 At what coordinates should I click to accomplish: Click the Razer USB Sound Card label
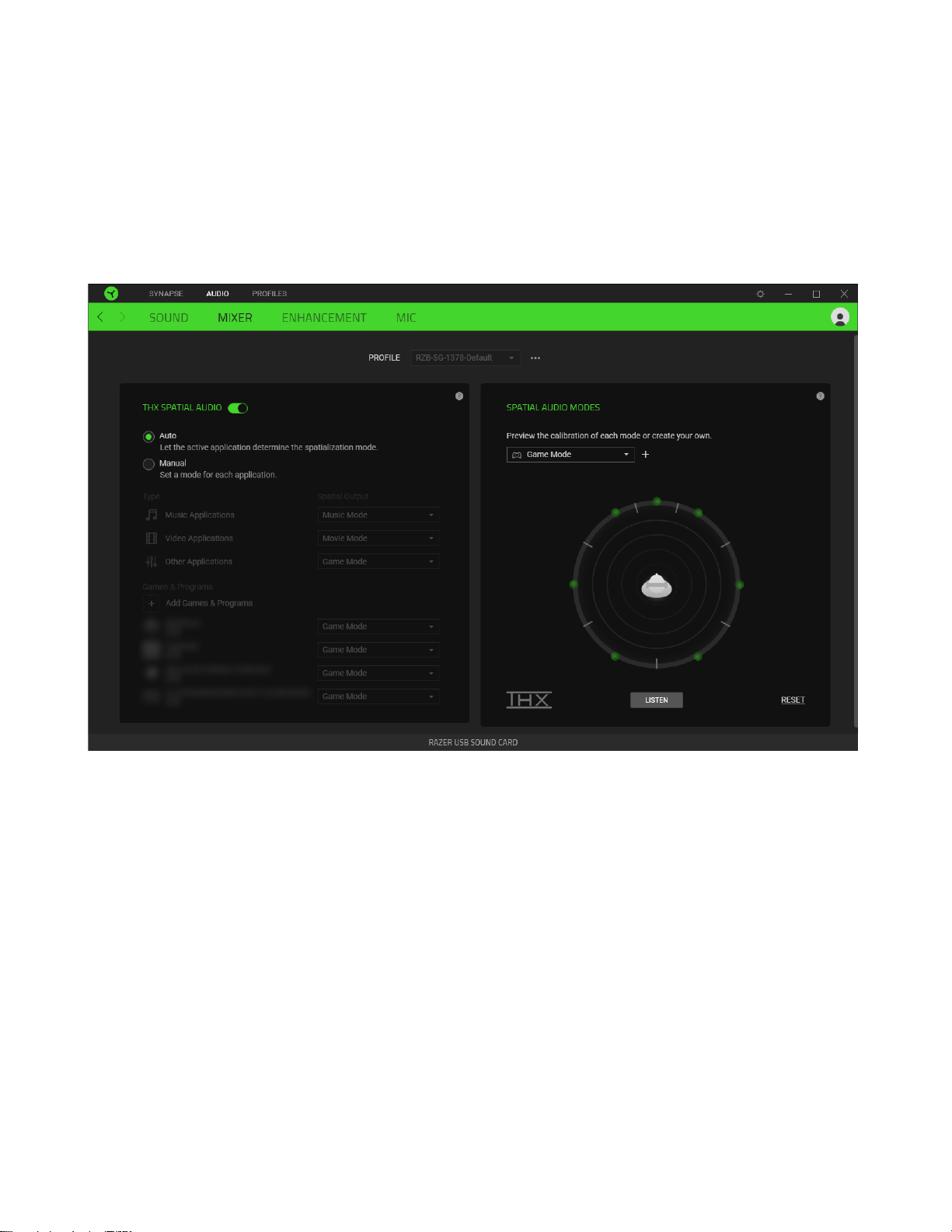473,742
